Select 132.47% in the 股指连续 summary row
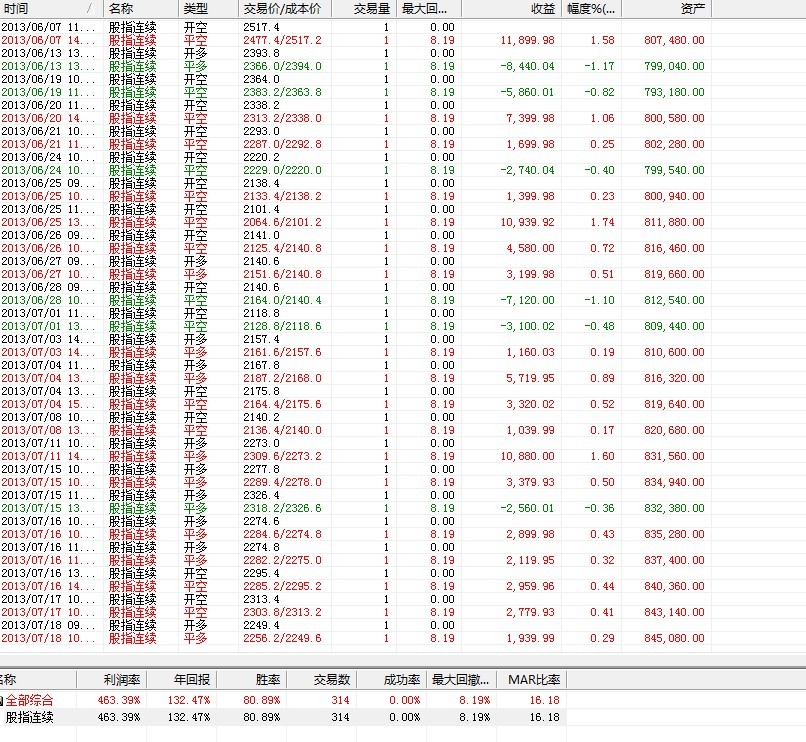The image size is (806, 742). (189, 717)
